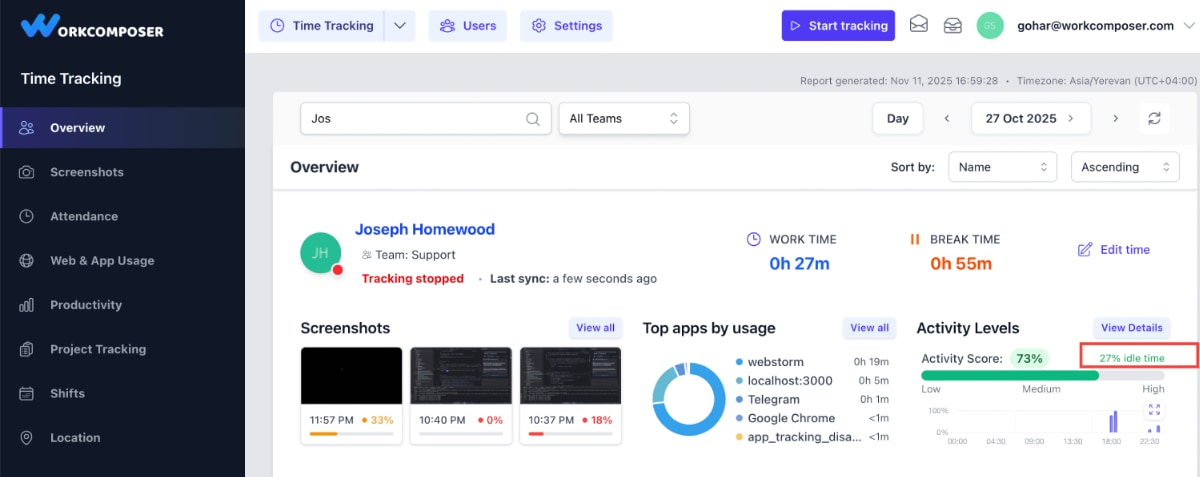
Task: Open the 27 Oct 2025 date picker
Action: [1031, 118]
